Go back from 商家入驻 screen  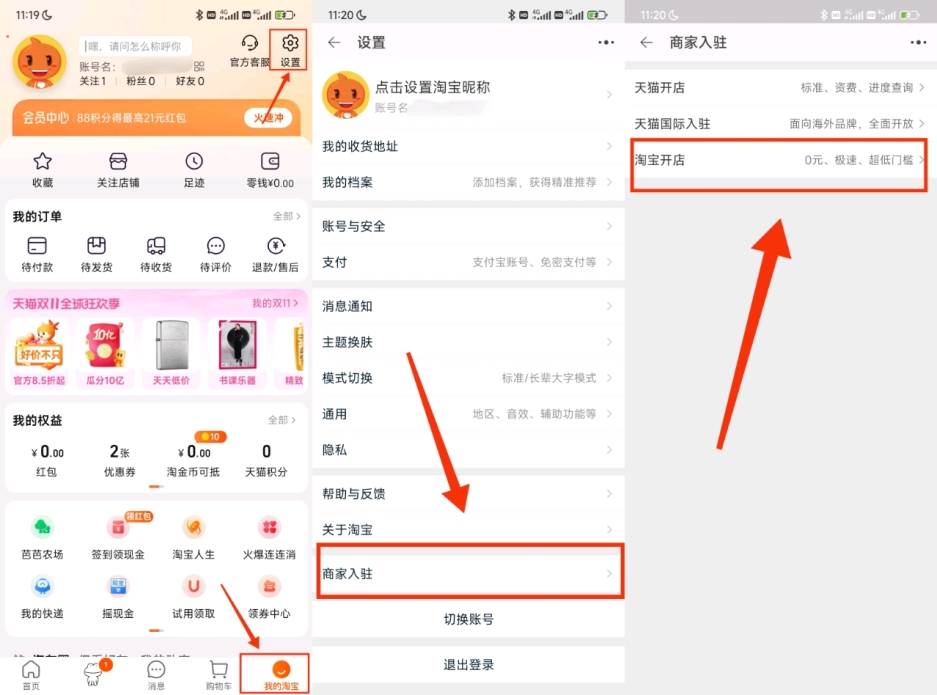click(647, 42)
